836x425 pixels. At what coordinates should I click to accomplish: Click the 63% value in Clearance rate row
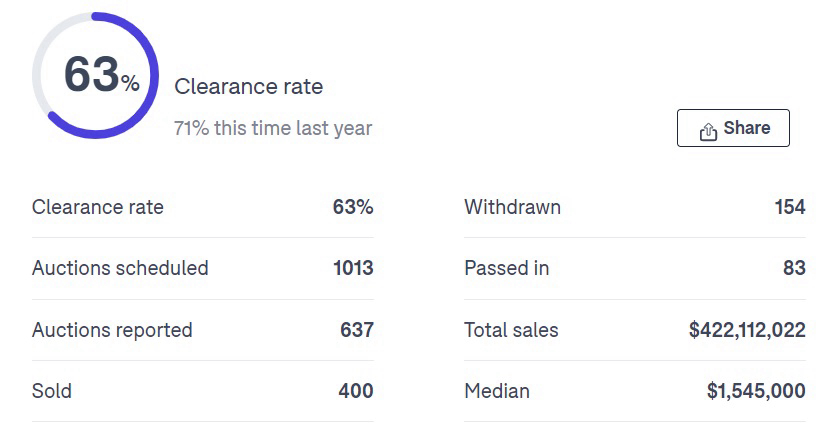click(x=353, y=207)
